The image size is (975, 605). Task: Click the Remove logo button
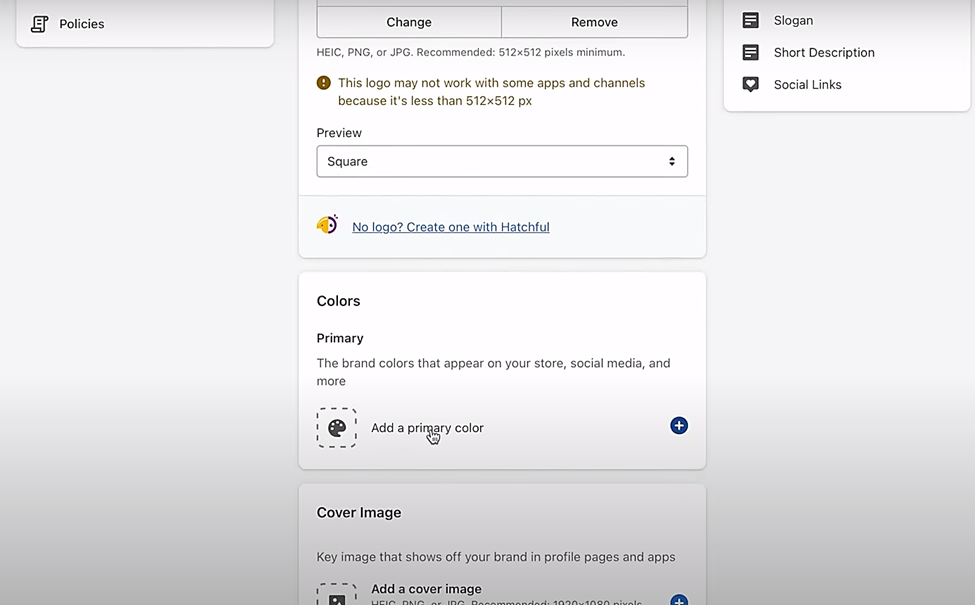click(x=594, y=22)
